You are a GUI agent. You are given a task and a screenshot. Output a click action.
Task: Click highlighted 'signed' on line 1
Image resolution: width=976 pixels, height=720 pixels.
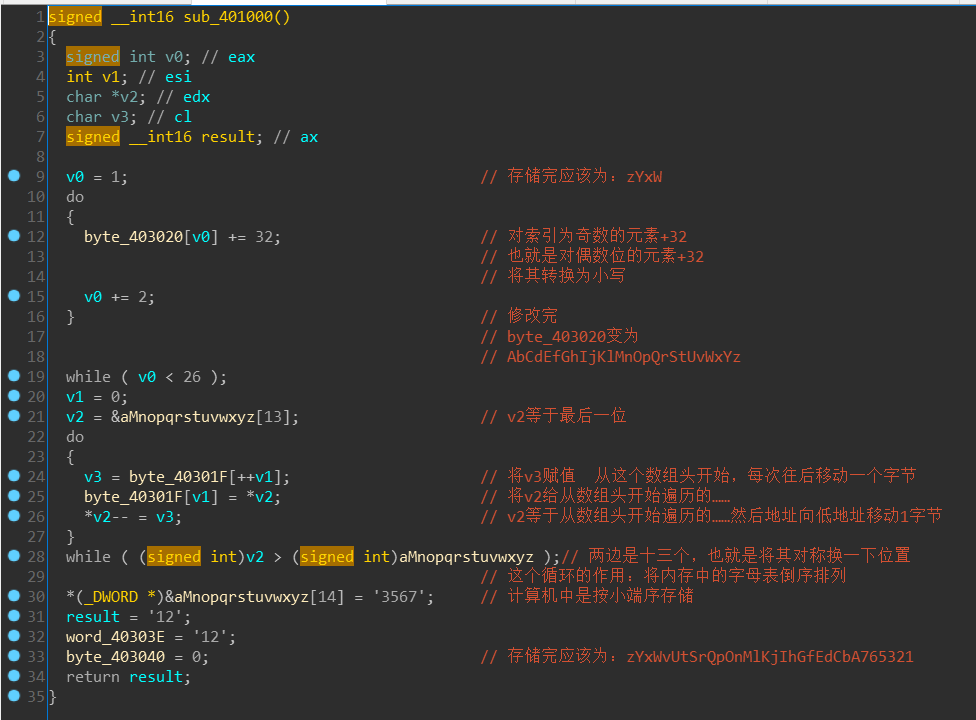pos(75,17)
